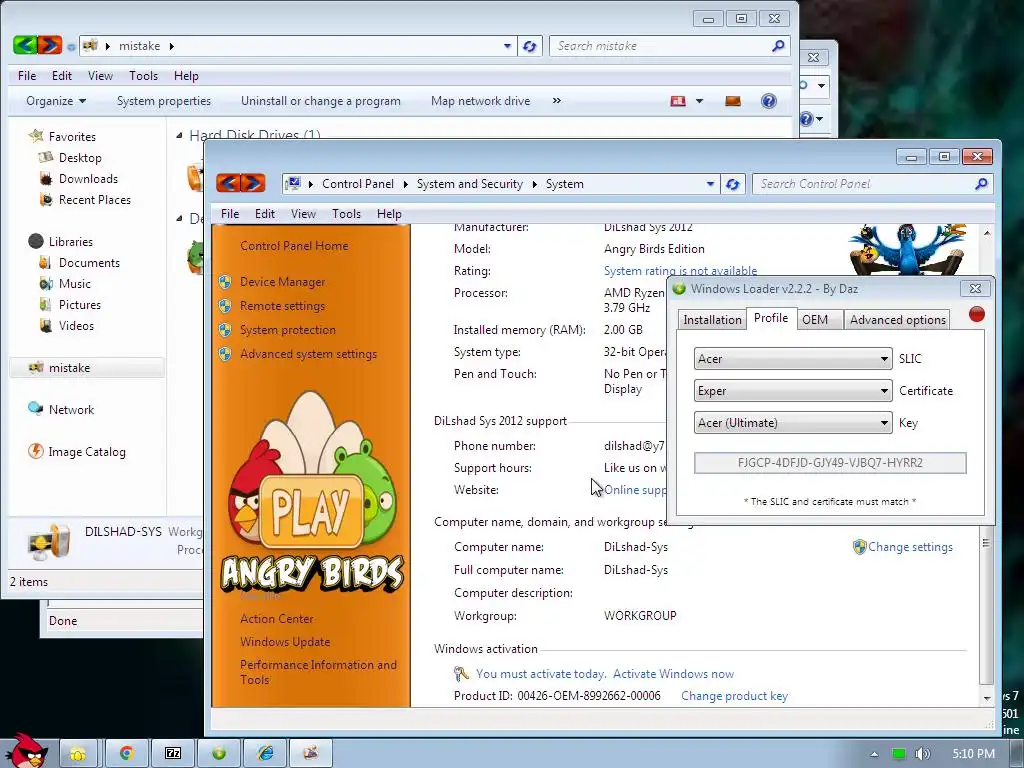This screenshot has height=768, width=1024.
Task: Toggle the preview pane icon in the mistake toolbar
Action: [x=733, y=101]
